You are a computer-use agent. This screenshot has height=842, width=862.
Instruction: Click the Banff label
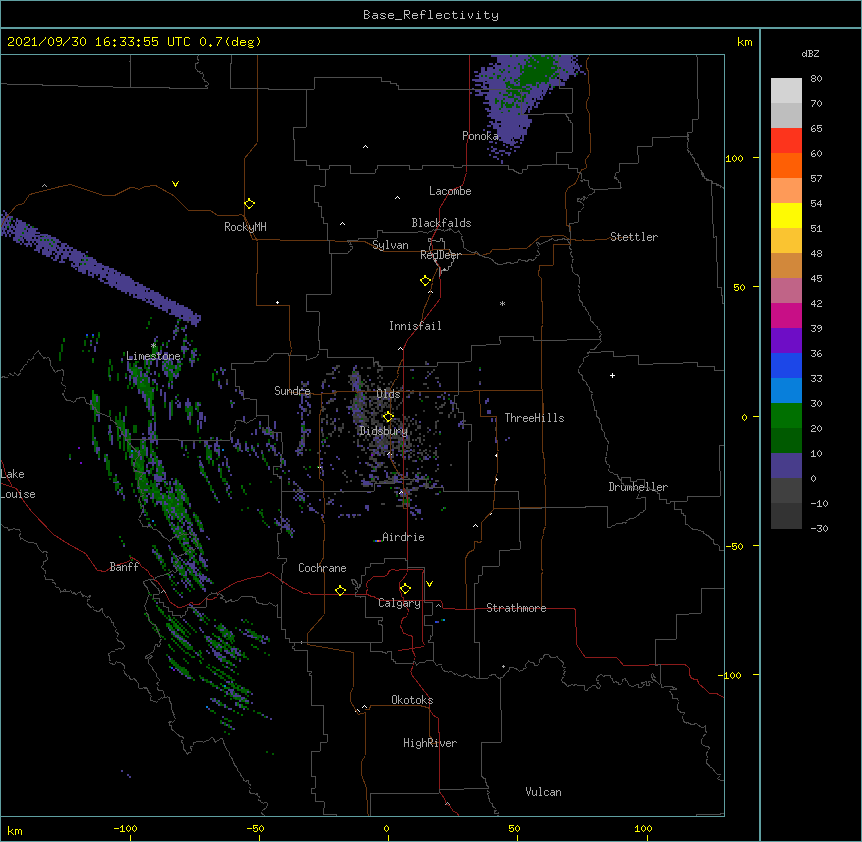124,567
